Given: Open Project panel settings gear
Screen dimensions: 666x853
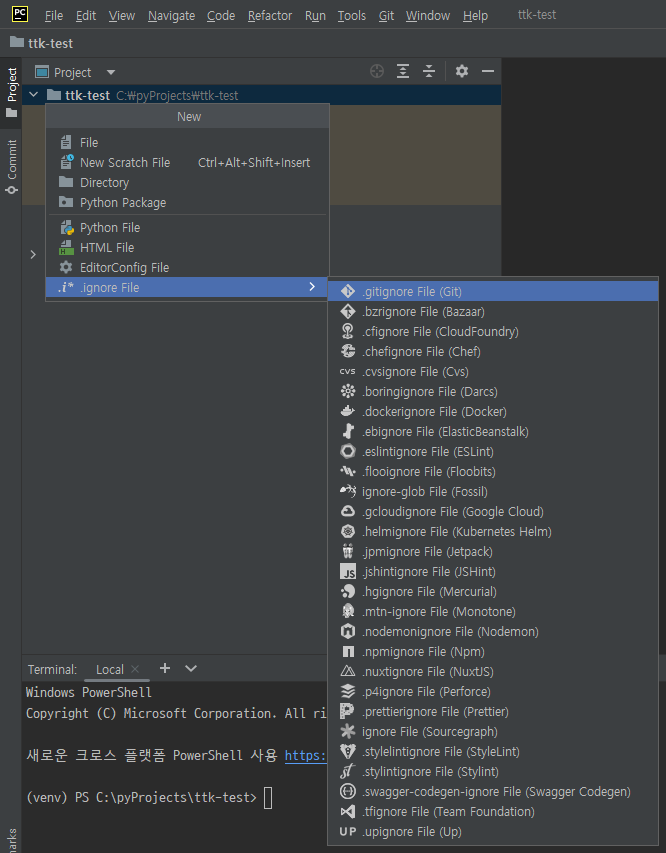Looking at the screenshot, I should point(462,71).
